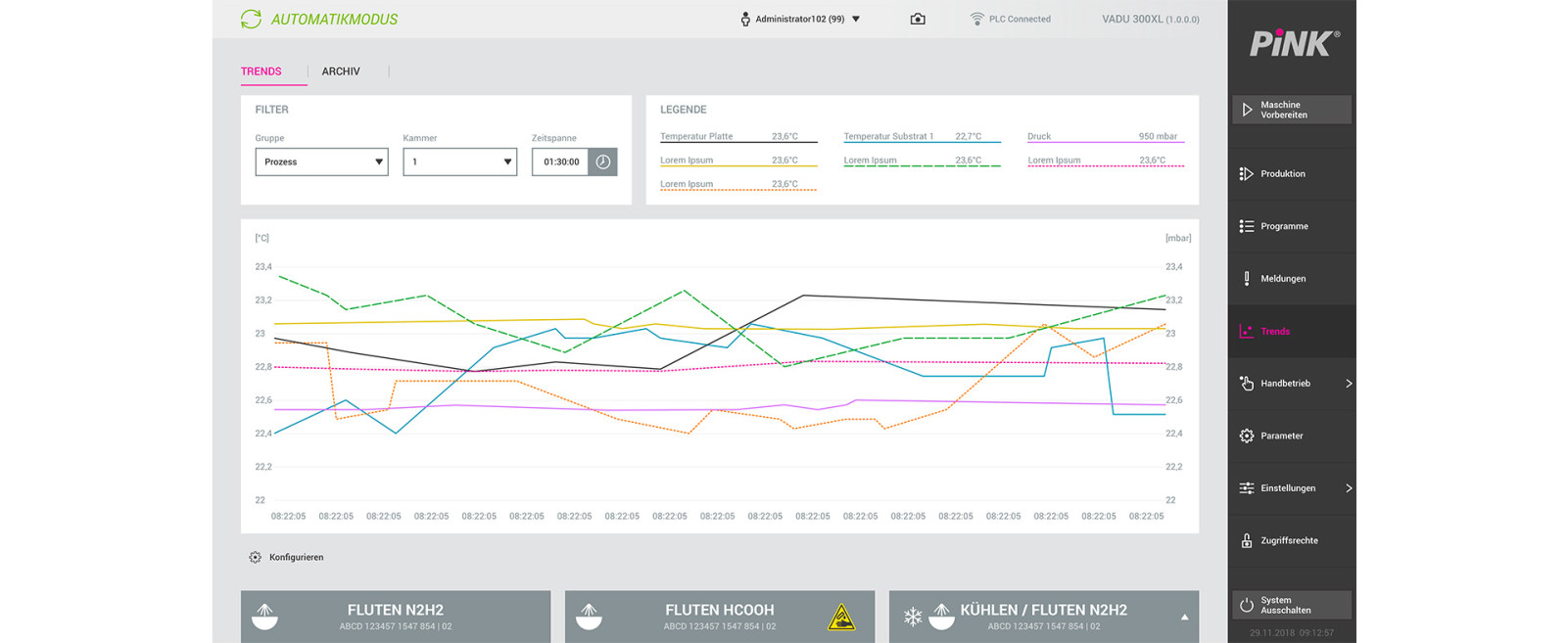Click the PLC Connected wifi icon
Viewport: 1568px width, 643px height.
click(976, 19)
